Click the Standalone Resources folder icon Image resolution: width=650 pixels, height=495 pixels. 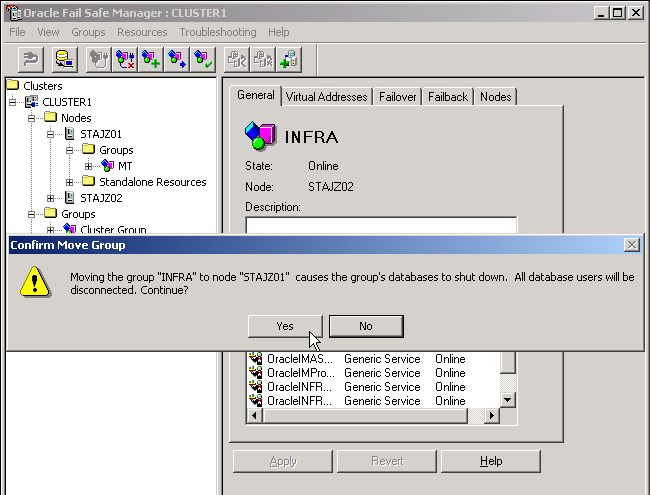[x=89, y=181]
